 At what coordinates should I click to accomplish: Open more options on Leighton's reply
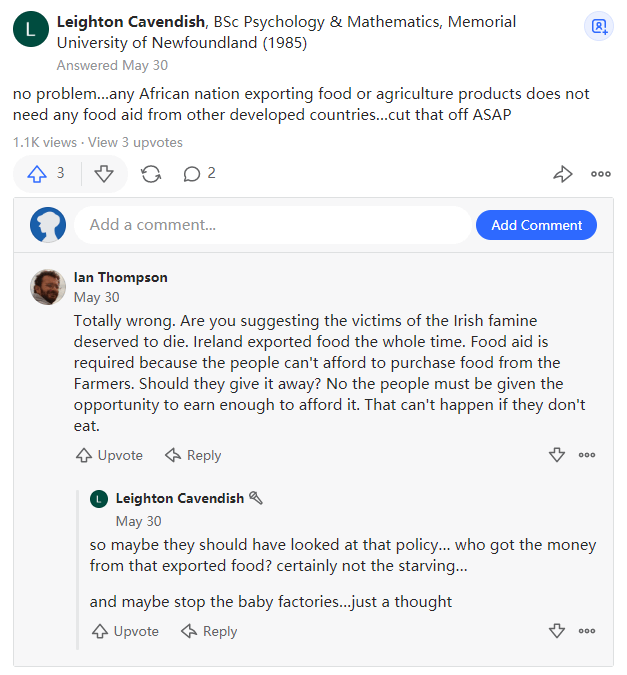(587, 631)
